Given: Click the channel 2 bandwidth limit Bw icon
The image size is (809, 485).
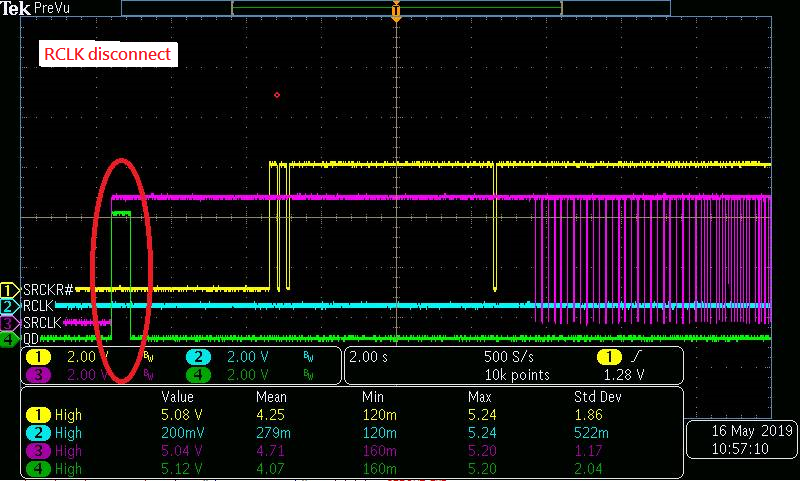Looking at the screenshot, I should pyautogui.click(x=309, y=357).
